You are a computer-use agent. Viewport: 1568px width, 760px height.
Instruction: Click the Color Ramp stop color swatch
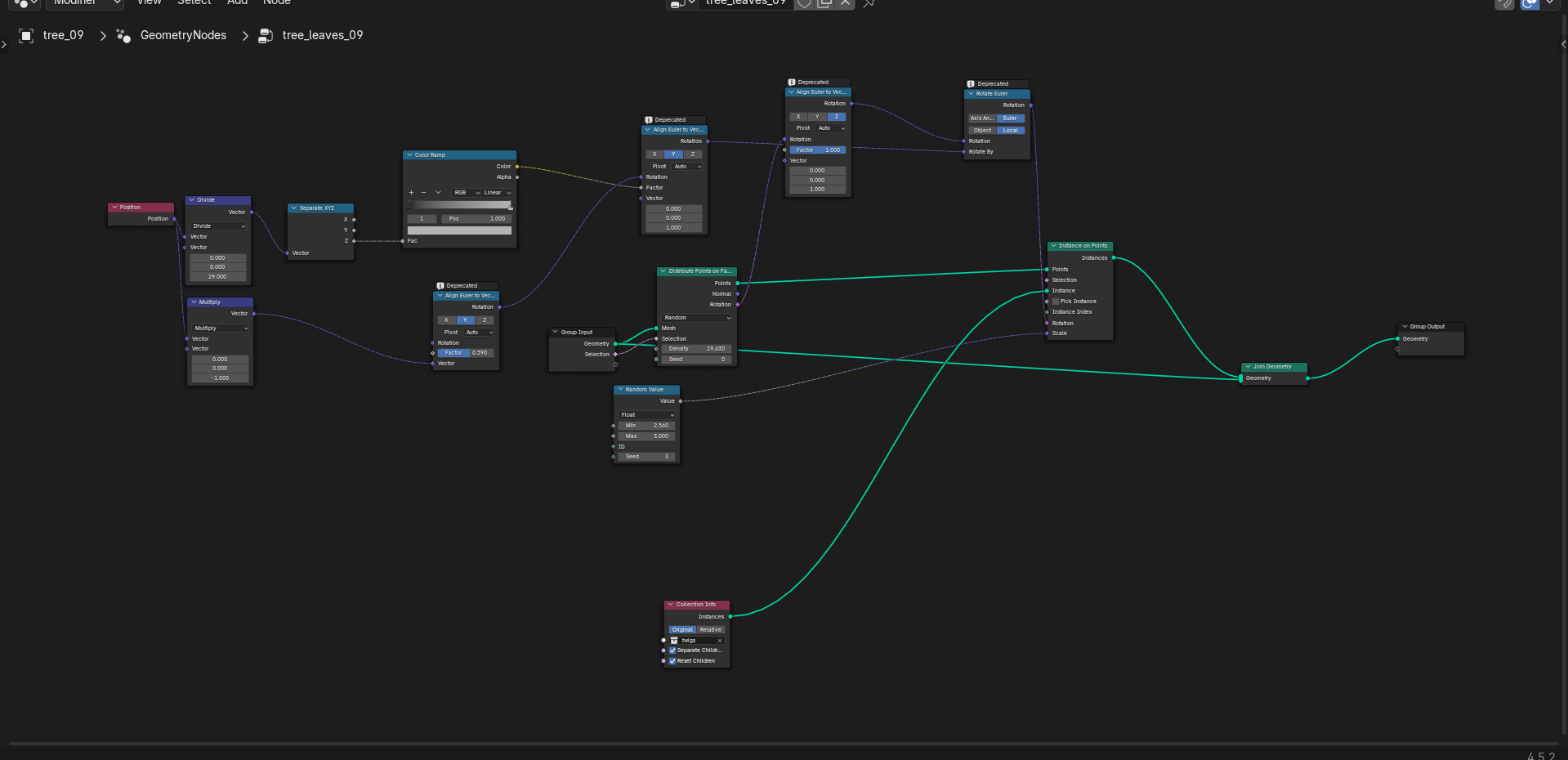pyautogui.click(x=459, y=230)
